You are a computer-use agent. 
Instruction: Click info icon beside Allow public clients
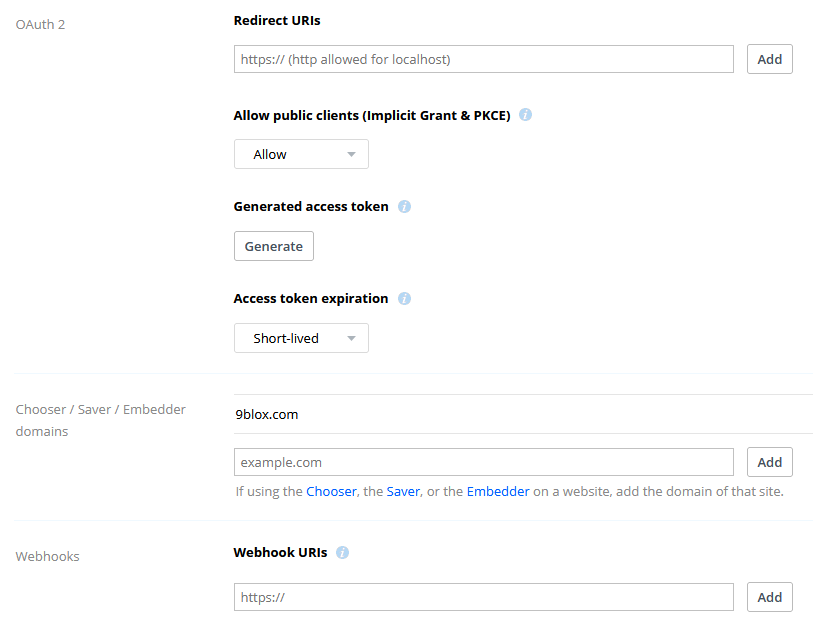525,115
